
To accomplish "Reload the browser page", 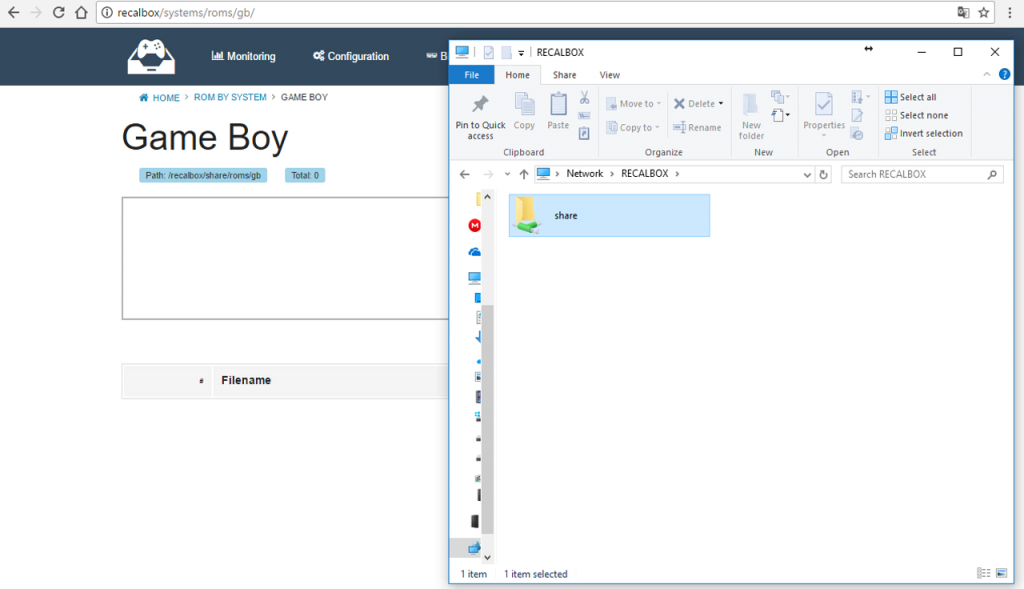I will (x=59, y=13).
